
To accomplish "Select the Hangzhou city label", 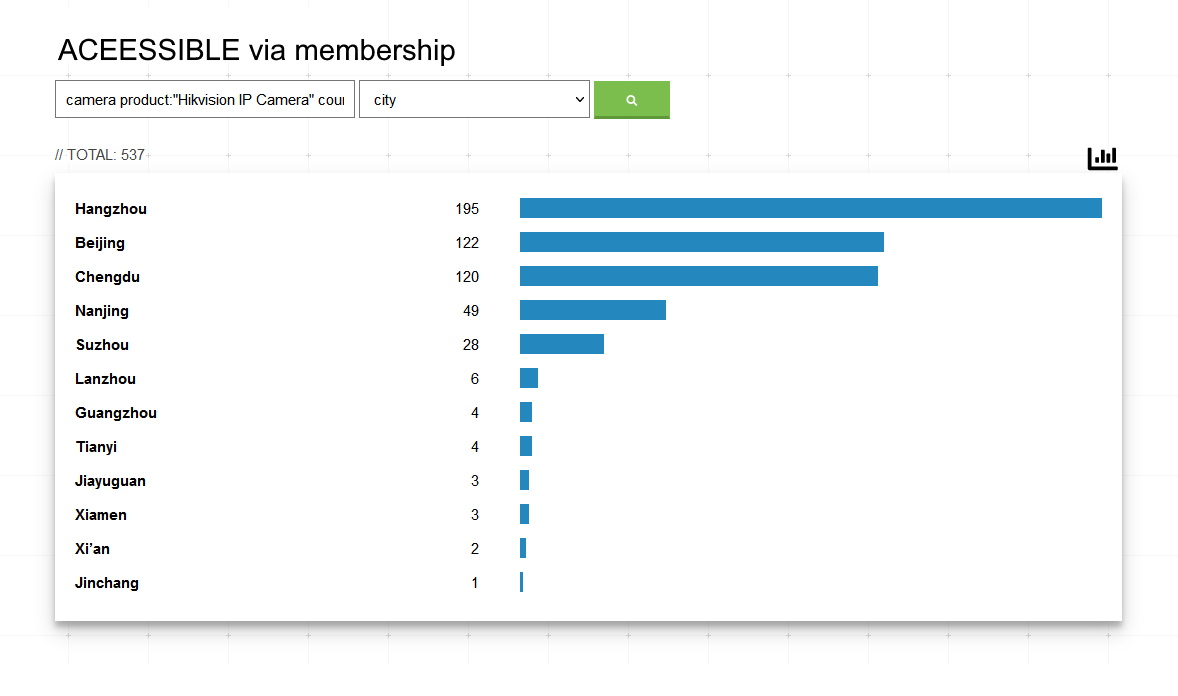I will click(111, 209).
